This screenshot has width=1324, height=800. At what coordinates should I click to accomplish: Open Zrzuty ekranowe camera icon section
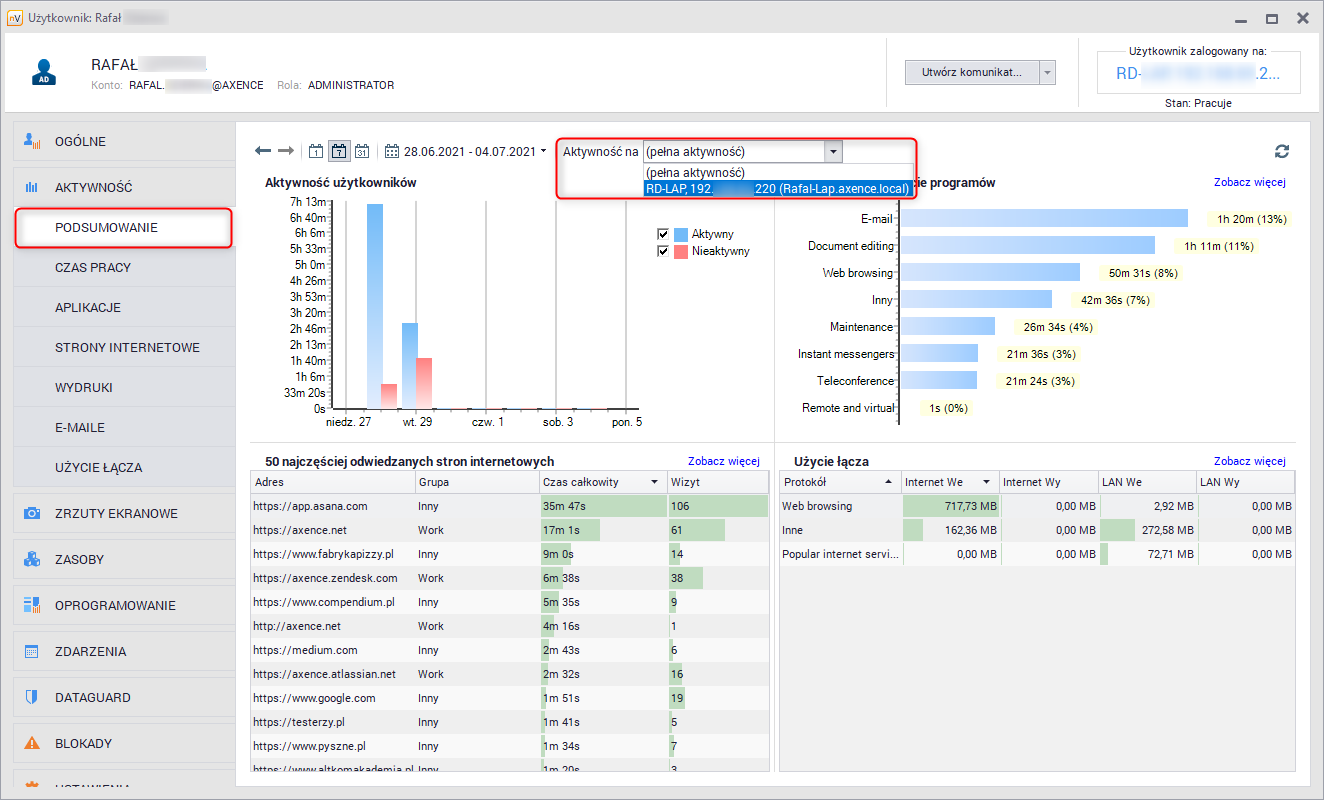pyautogui.click(x=32, y=513)
